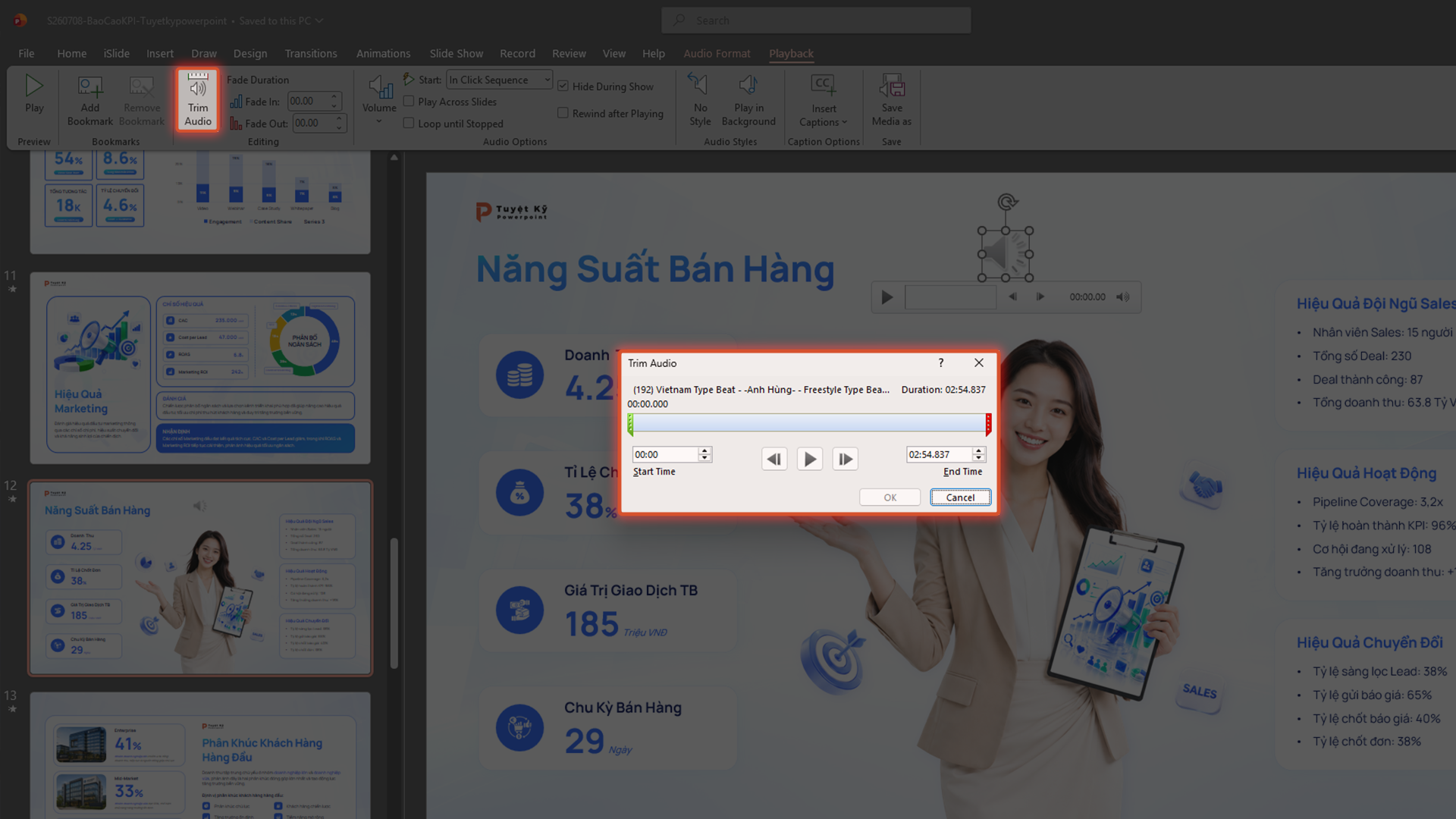The image size is (1456, 819).
Task: Open the Animations tab
Action: (384, 54)
